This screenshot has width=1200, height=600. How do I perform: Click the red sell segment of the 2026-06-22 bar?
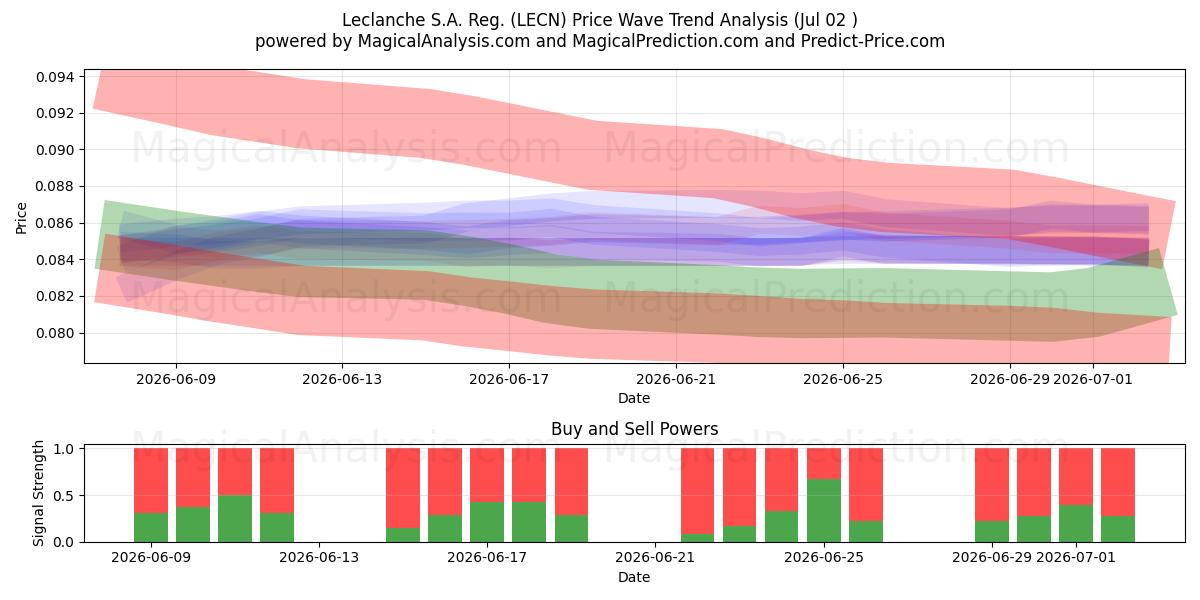[698, 491]
